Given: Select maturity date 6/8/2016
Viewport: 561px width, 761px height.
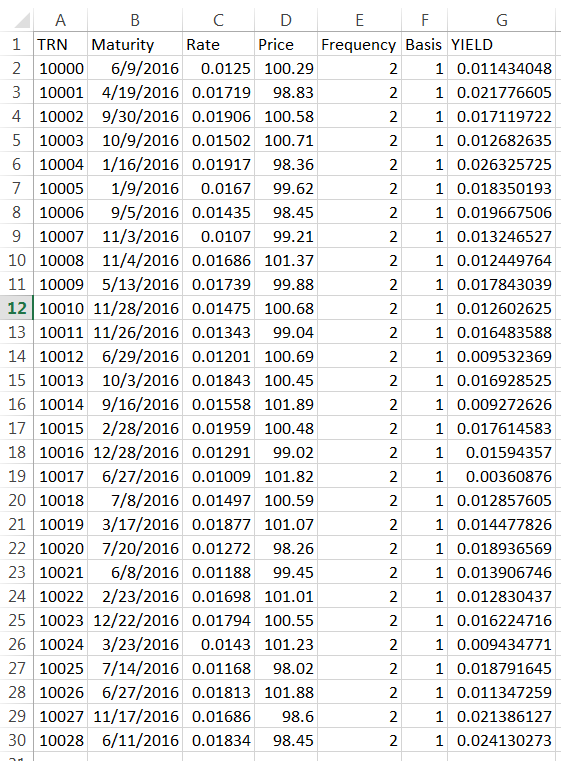Looking at the screenshot, I should (135, 572).
